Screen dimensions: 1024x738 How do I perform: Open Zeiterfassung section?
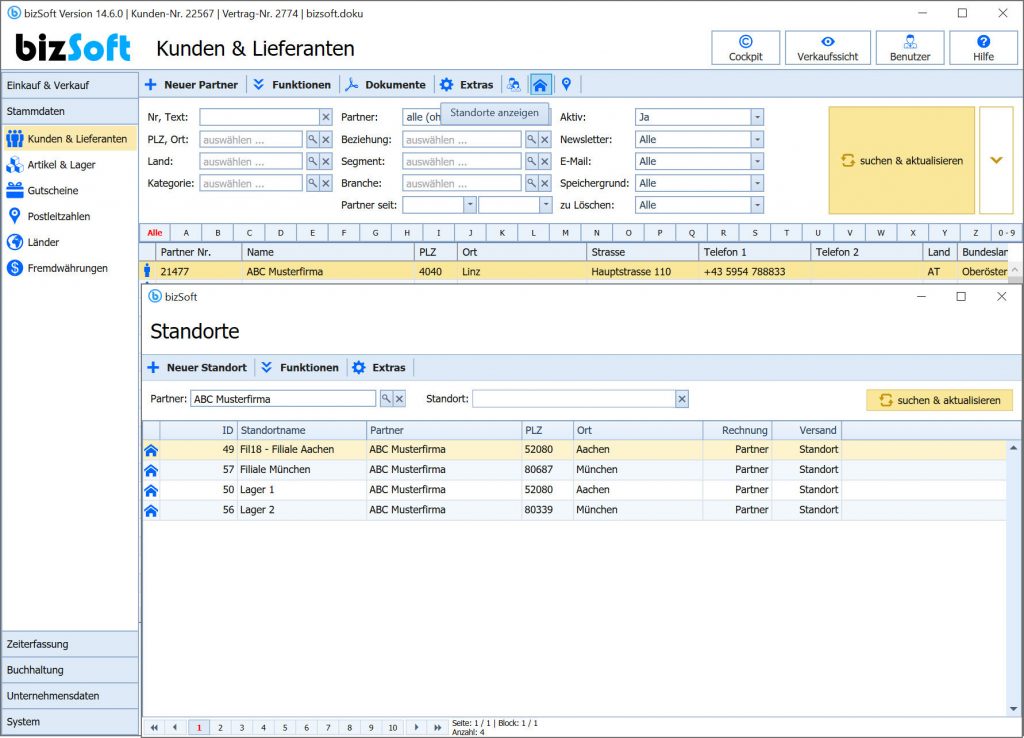(x=70, y=644)
